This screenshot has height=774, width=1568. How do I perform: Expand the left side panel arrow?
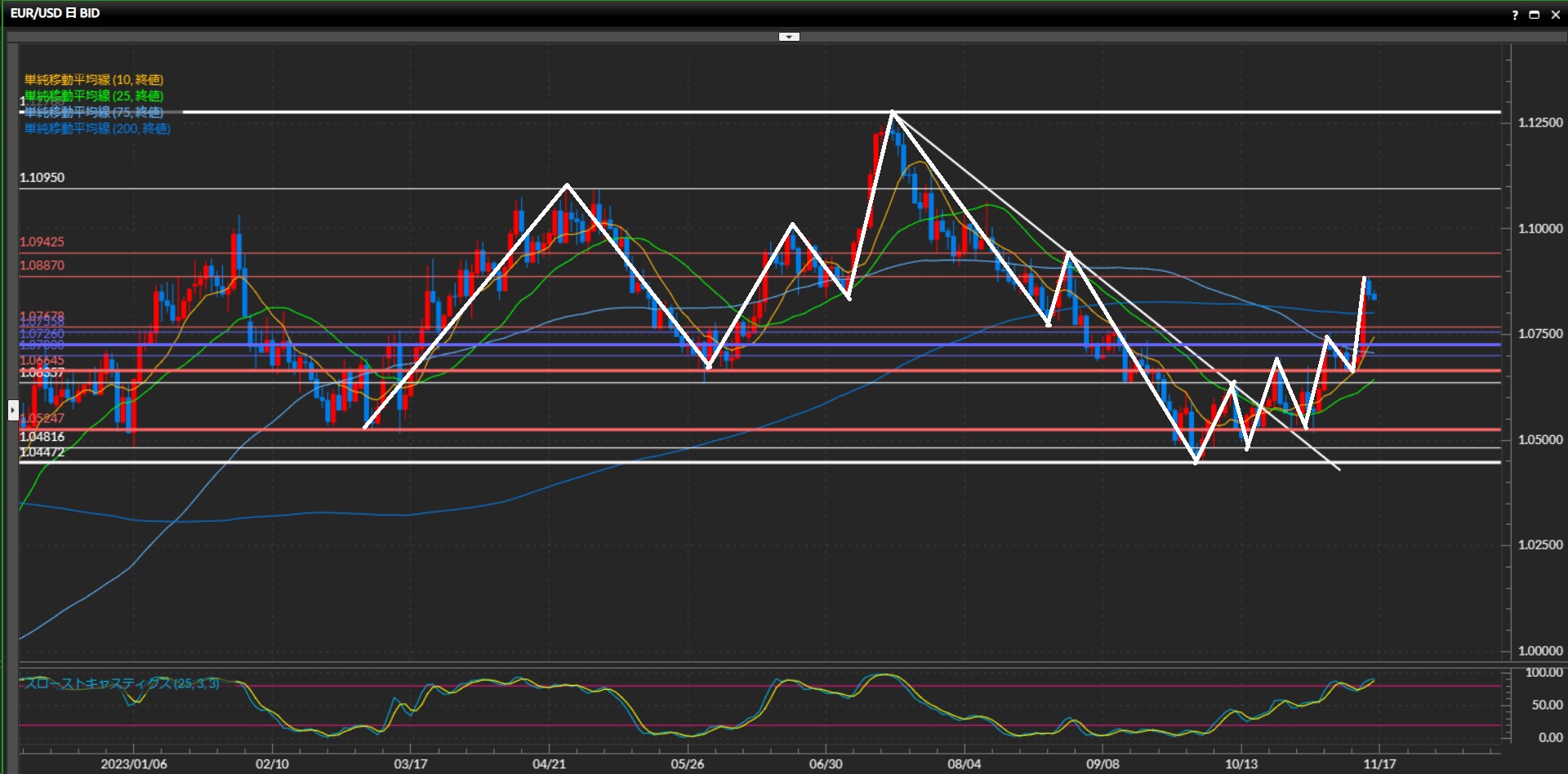click(13, 410)
